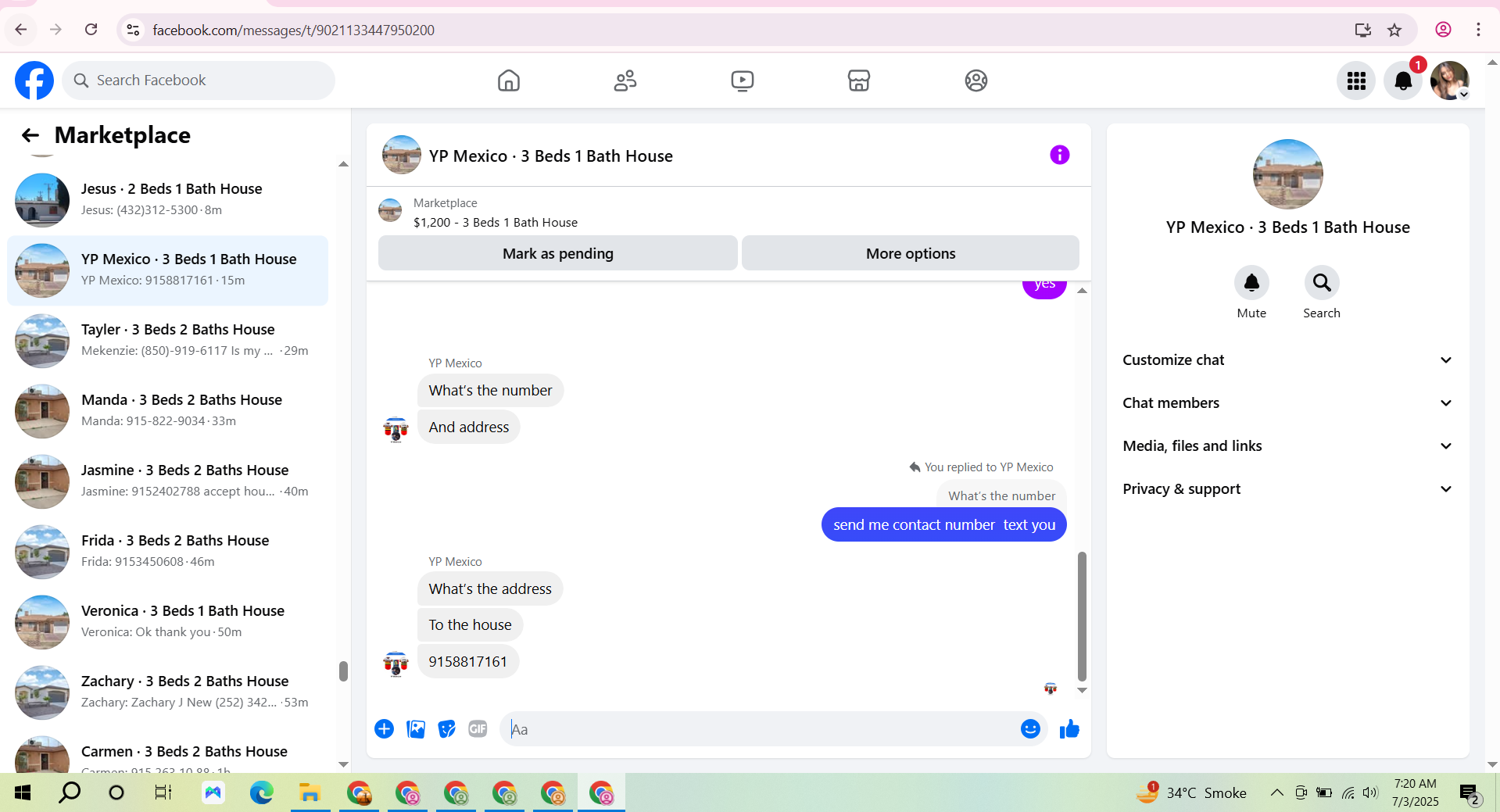Click the large YP Mexico house profile picture
Viewport: 1500px width, 812px height.
pyautogui.click(x=1287, y=174)
